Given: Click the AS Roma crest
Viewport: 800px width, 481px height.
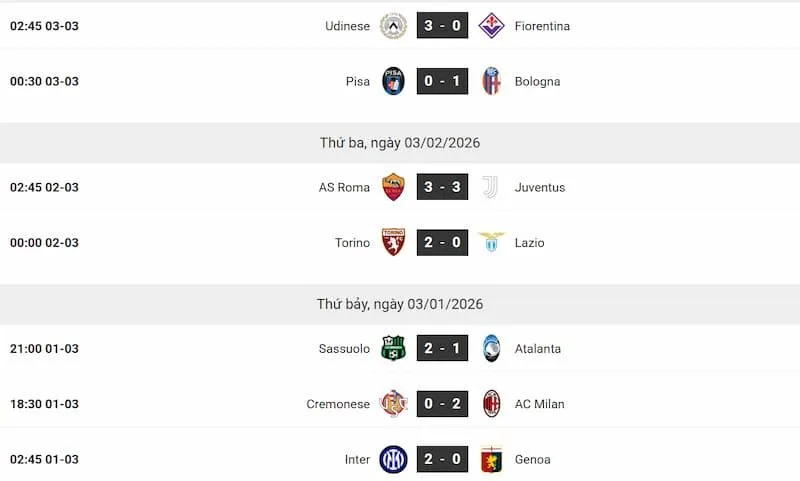Looking at the screenshot, I should tap(393, 187).
